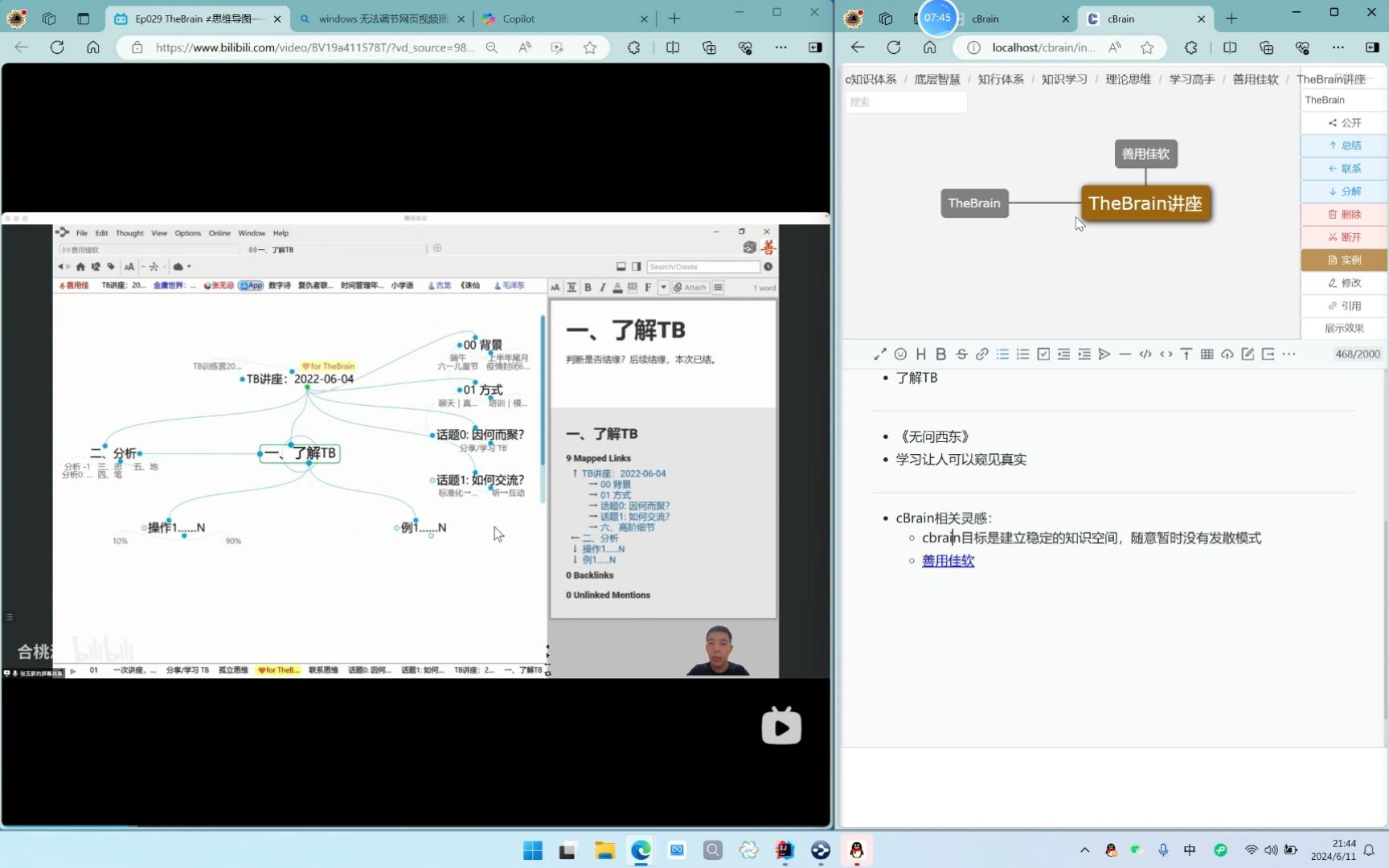Toggle the sidebar in the bilibili browser window

[815, 47]
